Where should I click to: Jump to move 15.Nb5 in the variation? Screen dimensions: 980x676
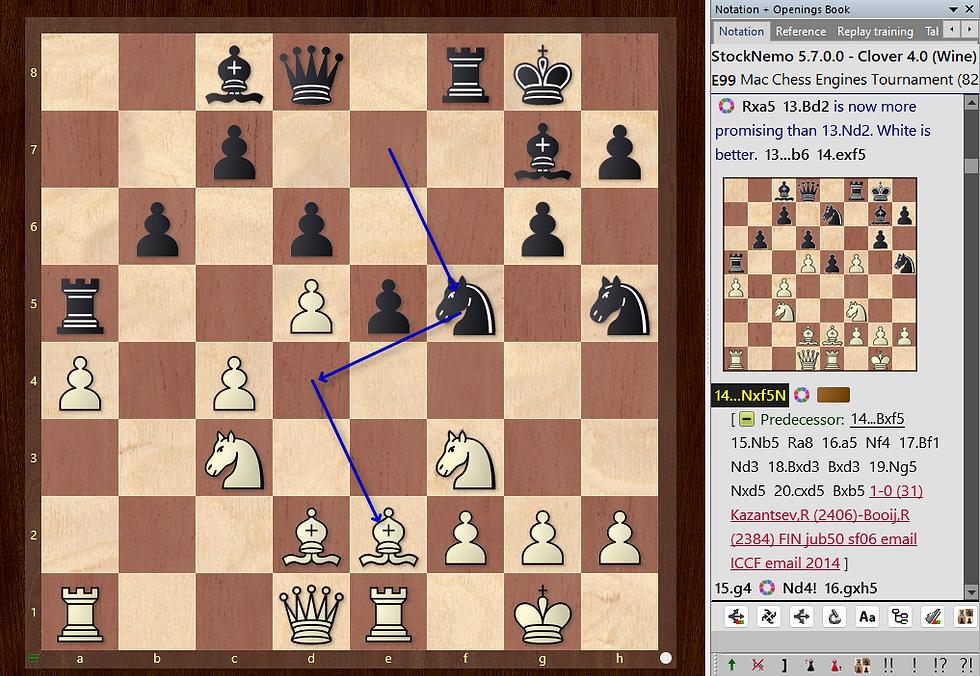coord(755,443)
